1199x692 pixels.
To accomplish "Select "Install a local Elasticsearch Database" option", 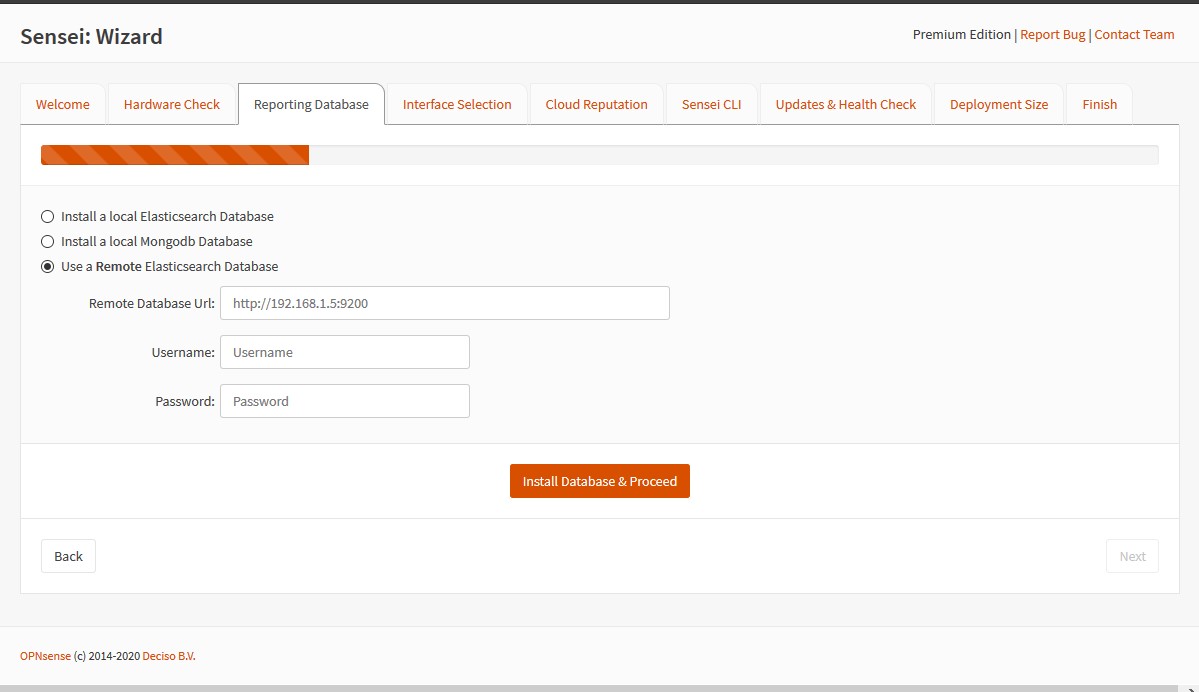I will point(47,216).
